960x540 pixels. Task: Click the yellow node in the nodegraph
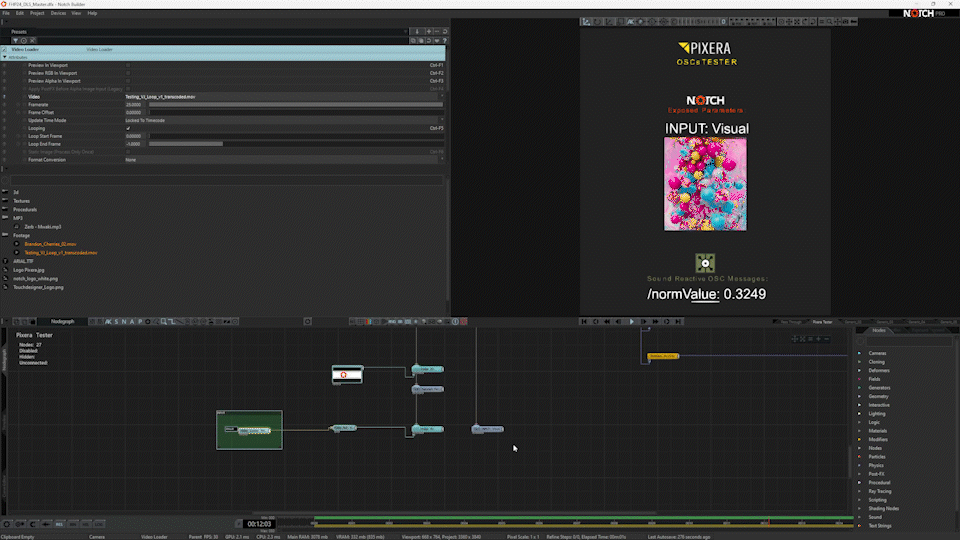coord(663,356)
